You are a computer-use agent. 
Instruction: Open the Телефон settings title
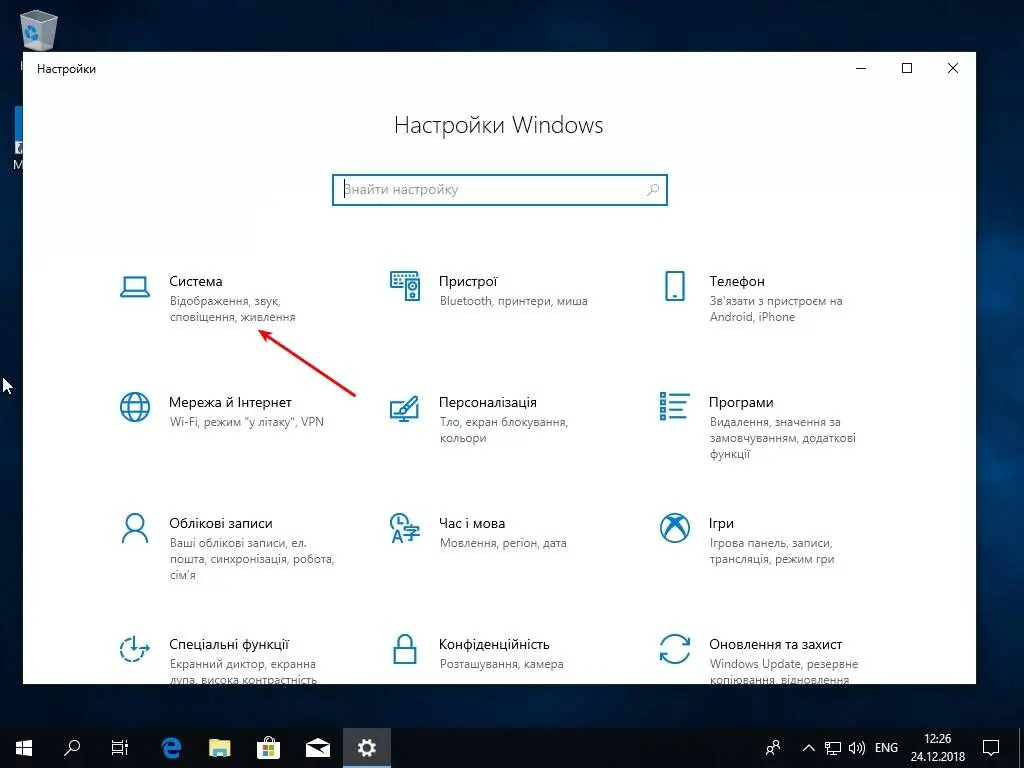pyautogui.click(x=737, y=281)
